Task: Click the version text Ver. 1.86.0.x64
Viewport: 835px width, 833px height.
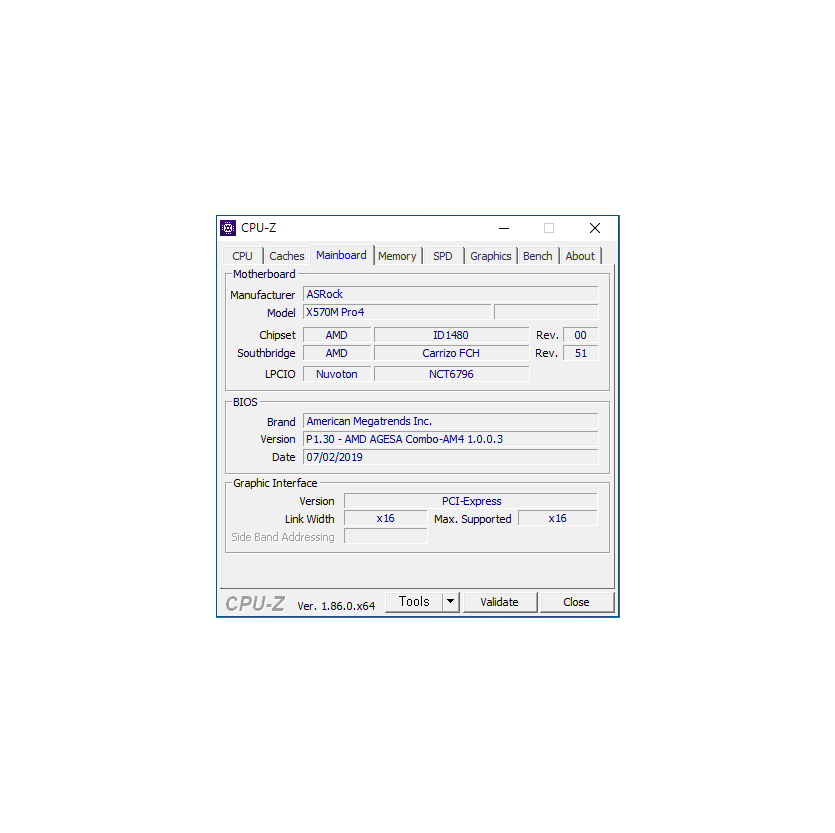Action: pyautogui.click(x=336, y=606)
